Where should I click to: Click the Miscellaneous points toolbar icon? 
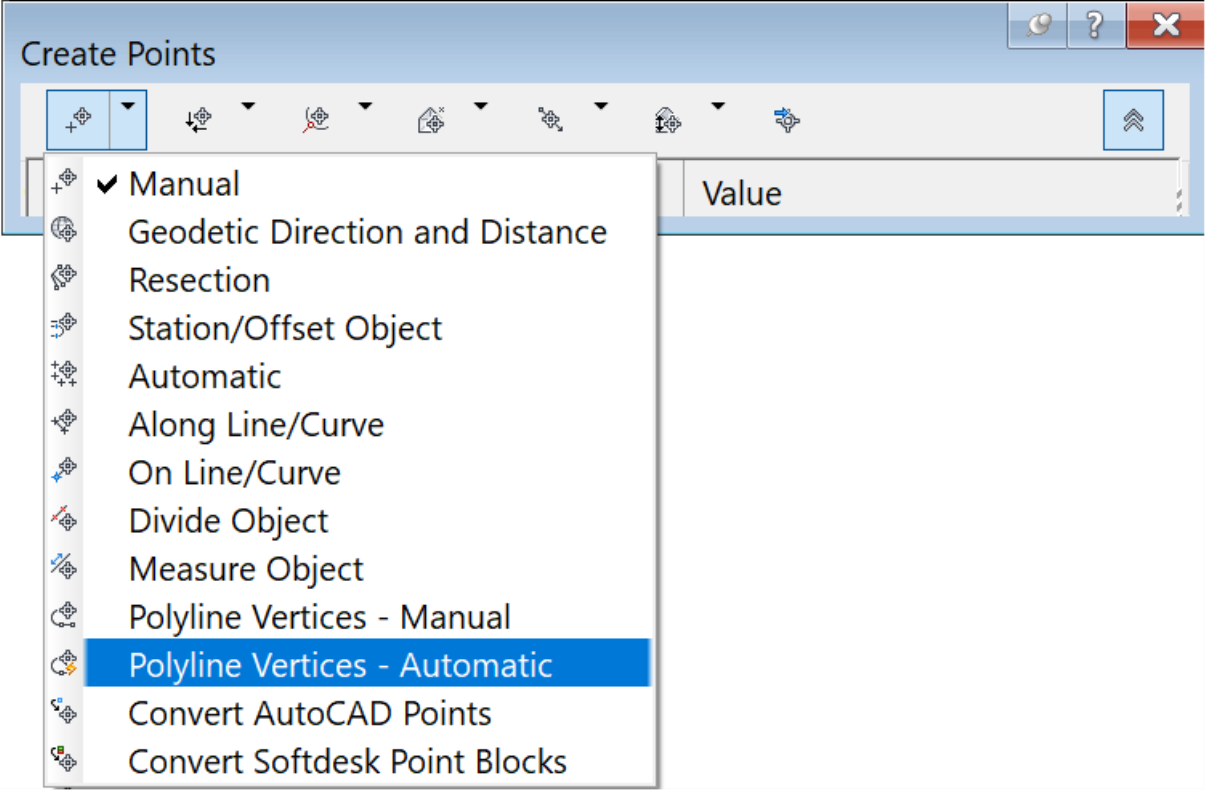(x=78, y=120)
